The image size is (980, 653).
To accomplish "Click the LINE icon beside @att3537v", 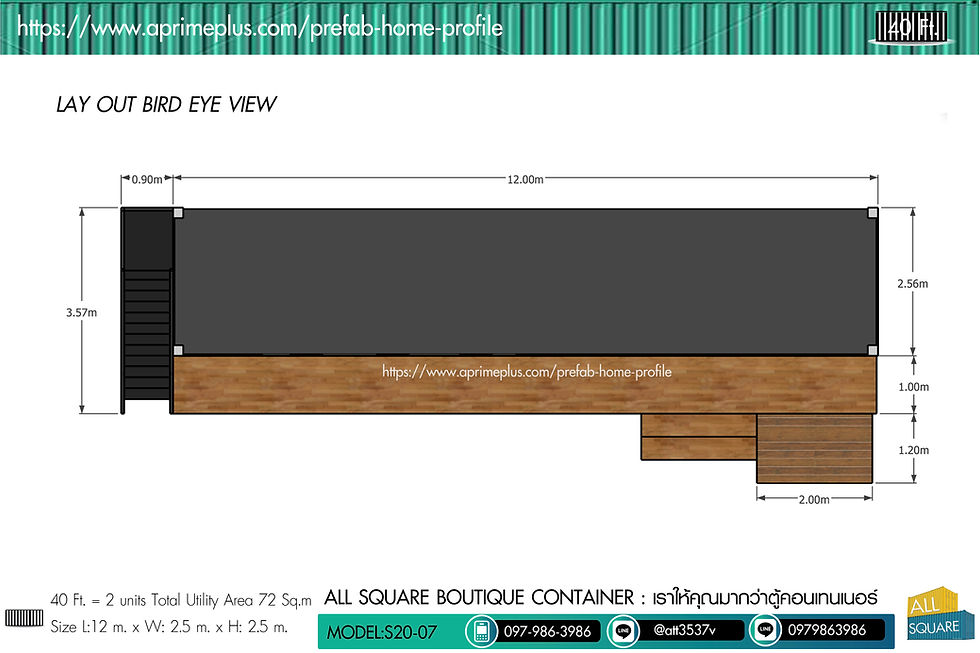I will point(623,631).
